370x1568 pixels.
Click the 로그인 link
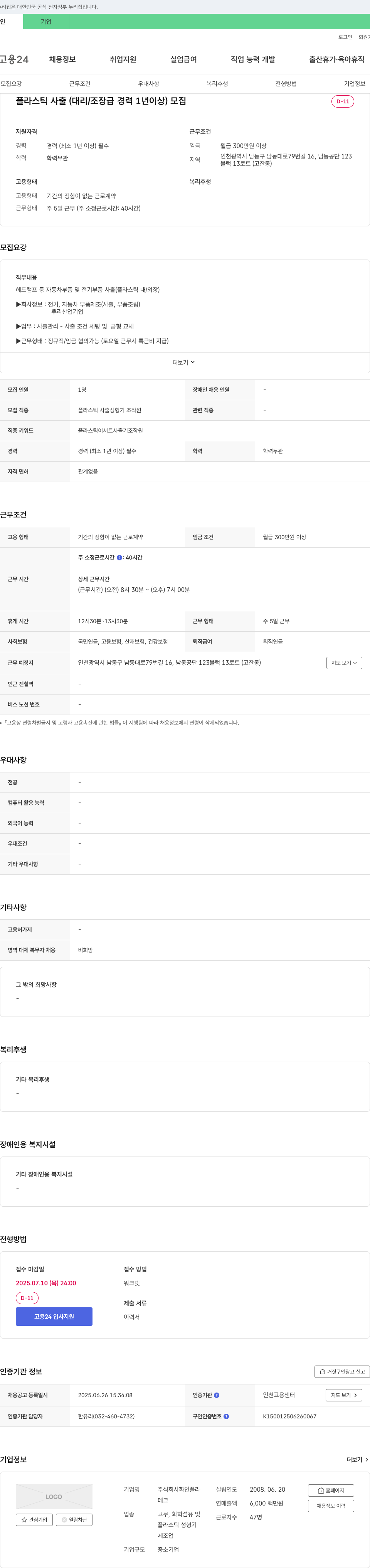coord(345,37)
